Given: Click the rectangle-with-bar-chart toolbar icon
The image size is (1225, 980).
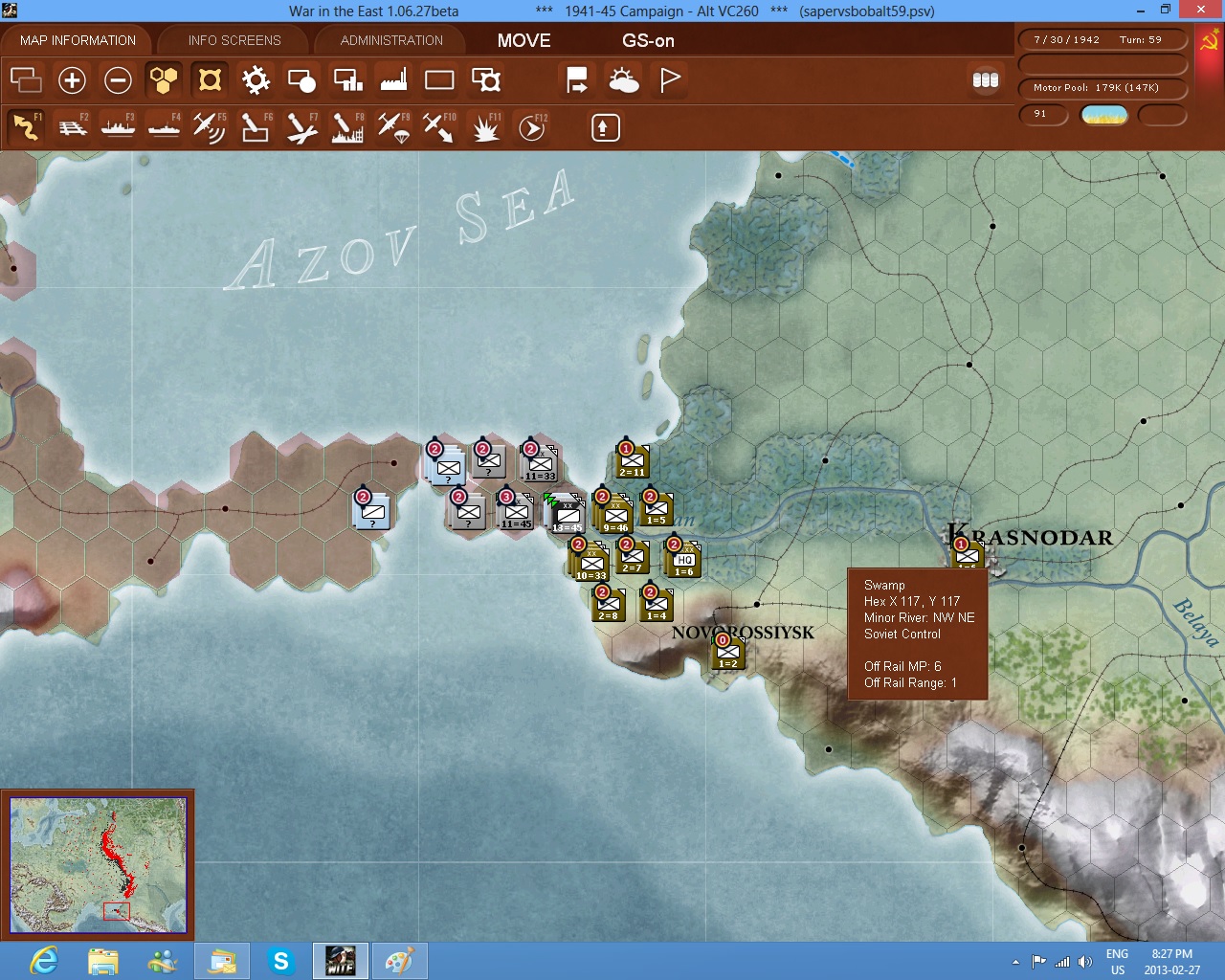Looking at the screenshot, I should click(x=347, y=79).
